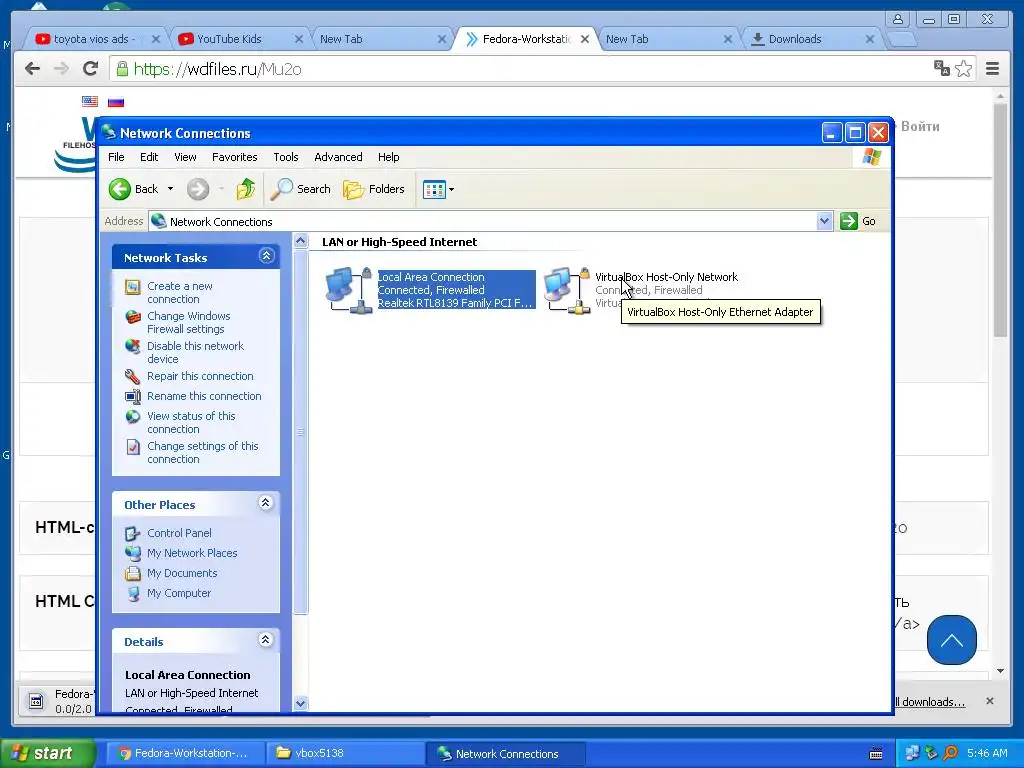Click the My Computer icon
Viewport: 1024px width, 768px height.
[x=133, y=594]
